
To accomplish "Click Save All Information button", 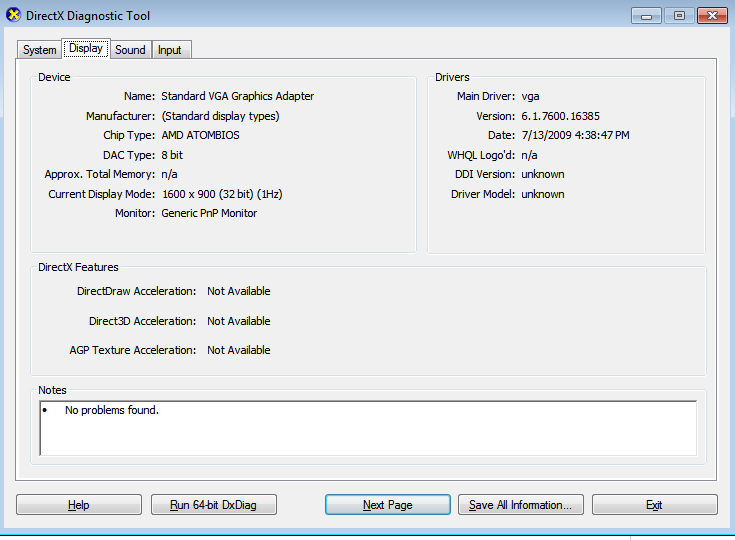I will [x=521, y=505].
